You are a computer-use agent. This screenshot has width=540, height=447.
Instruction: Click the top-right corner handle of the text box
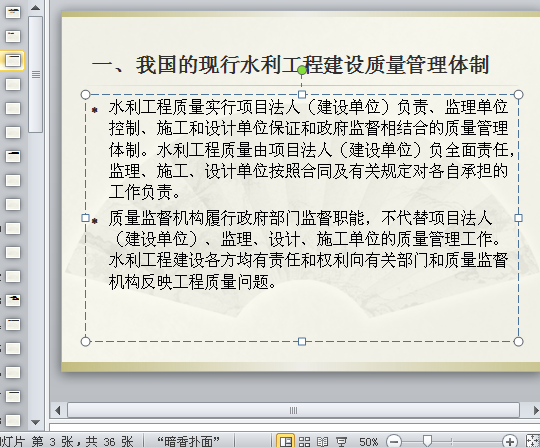[x=518, y=94]
